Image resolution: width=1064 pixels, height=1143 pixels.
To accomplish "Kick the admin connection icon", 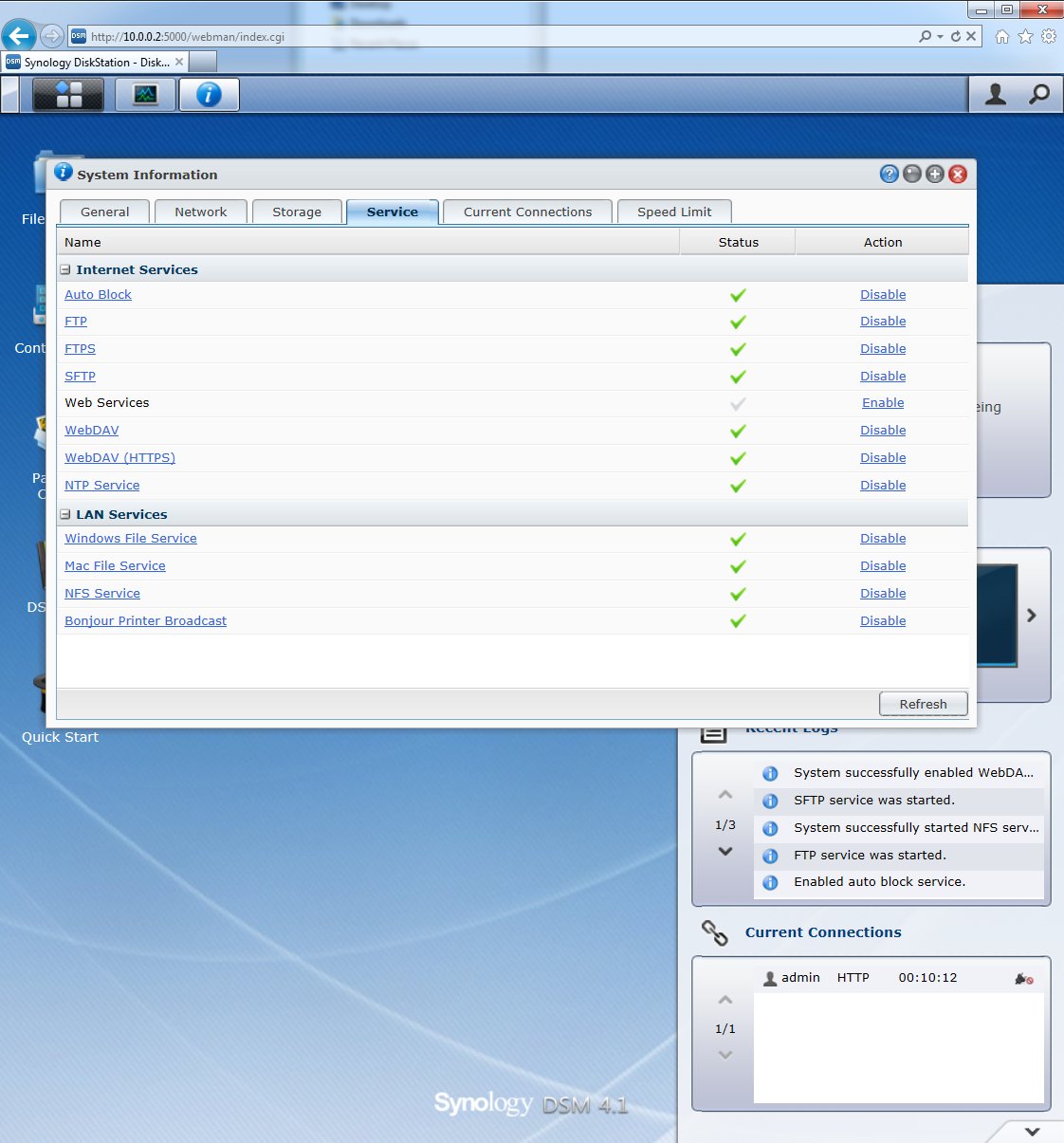I will coord(1024,979).
